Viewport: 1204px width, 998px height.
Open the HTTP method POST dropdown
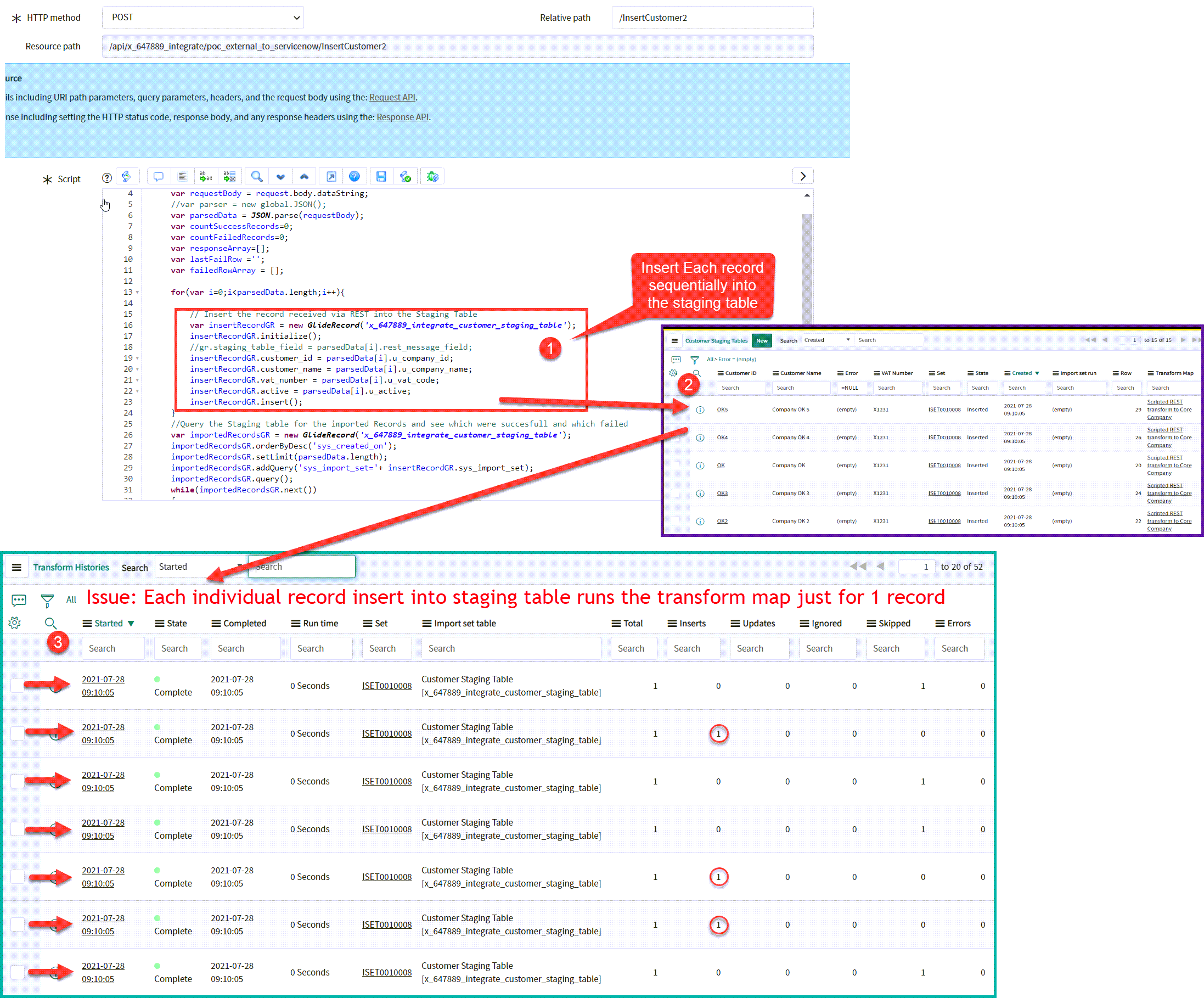[x=202, y=17]
